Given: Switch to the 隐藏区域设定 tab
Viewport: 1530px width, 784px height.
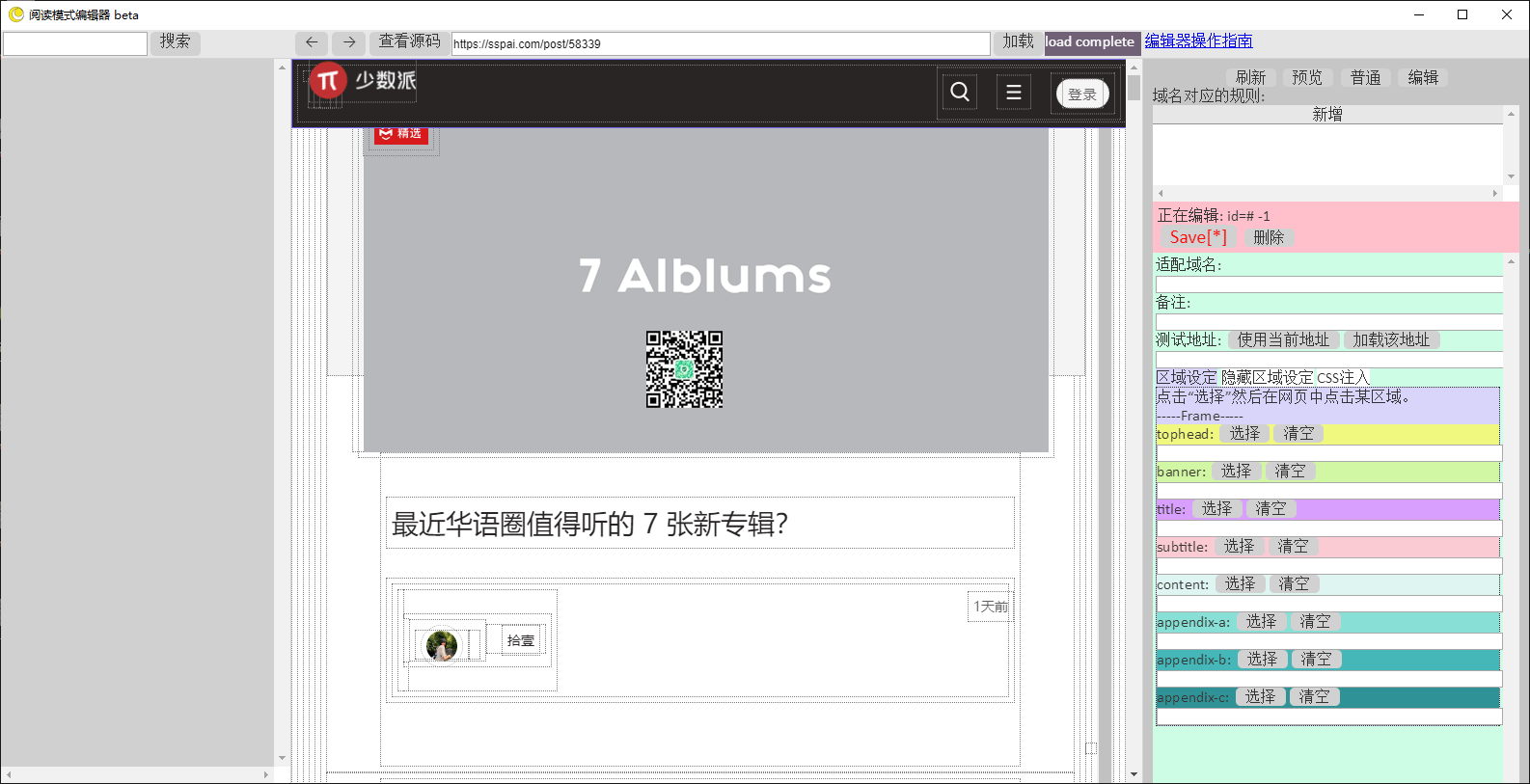Looking at the screenshot, I should (x=1267, y=377).
